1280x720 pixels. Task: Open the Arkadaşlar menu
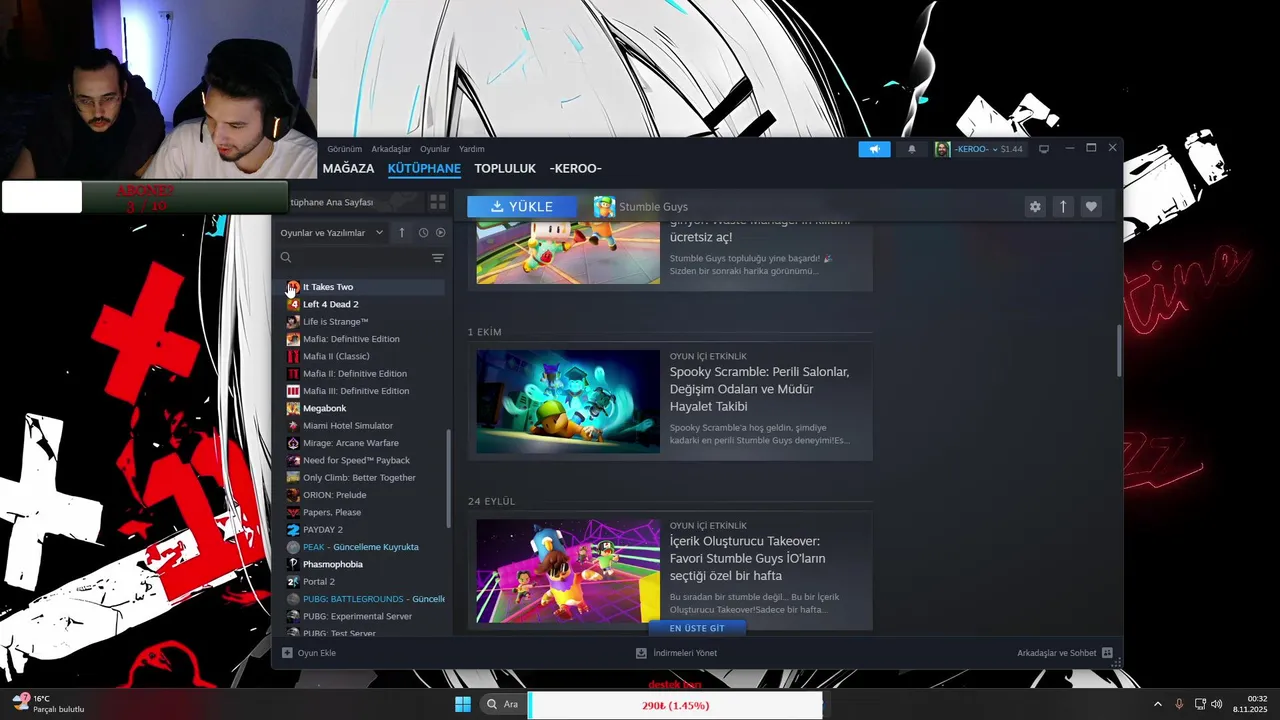tap(391, 149)
